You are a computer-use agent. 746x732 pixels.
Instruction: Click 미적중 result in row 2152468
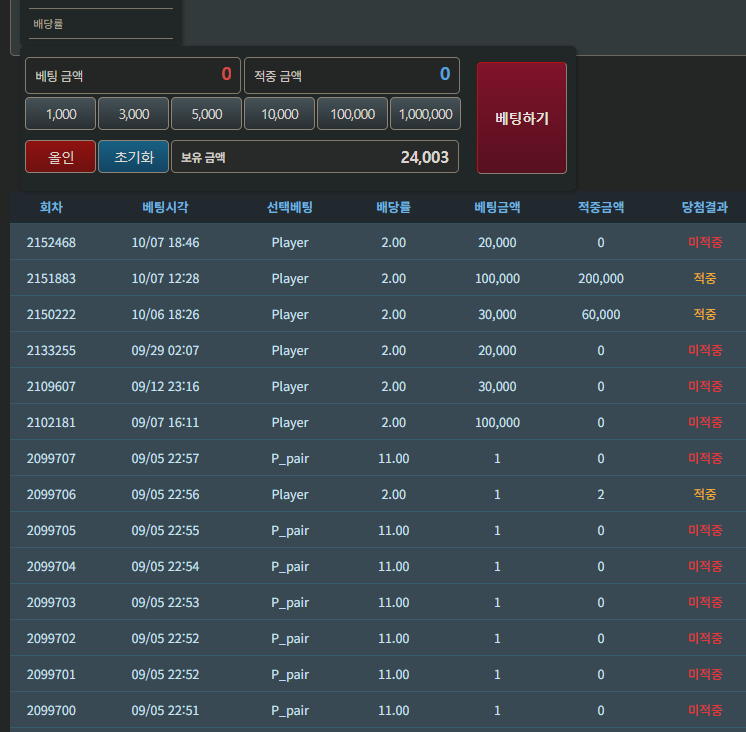pos(705,243)
